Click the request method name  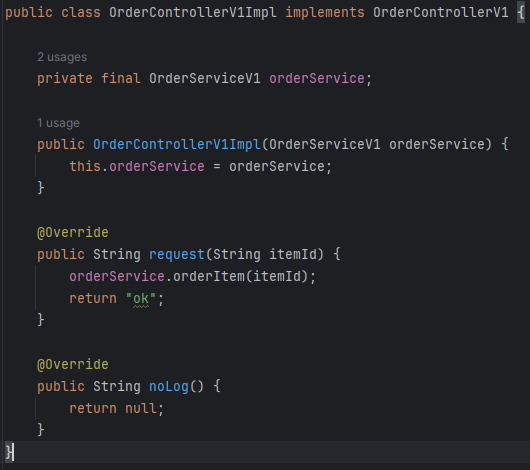pyautogui.click(x=177, y=254)
